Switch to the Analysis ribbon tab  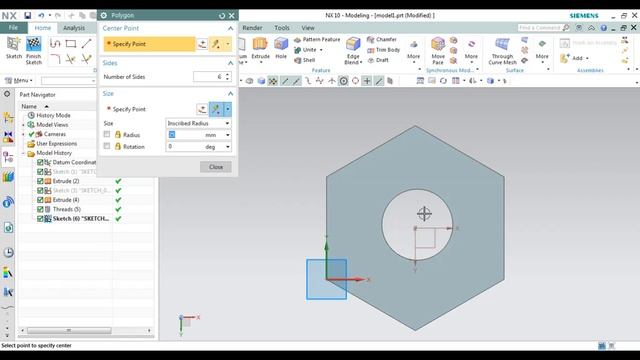click(74, 28)
